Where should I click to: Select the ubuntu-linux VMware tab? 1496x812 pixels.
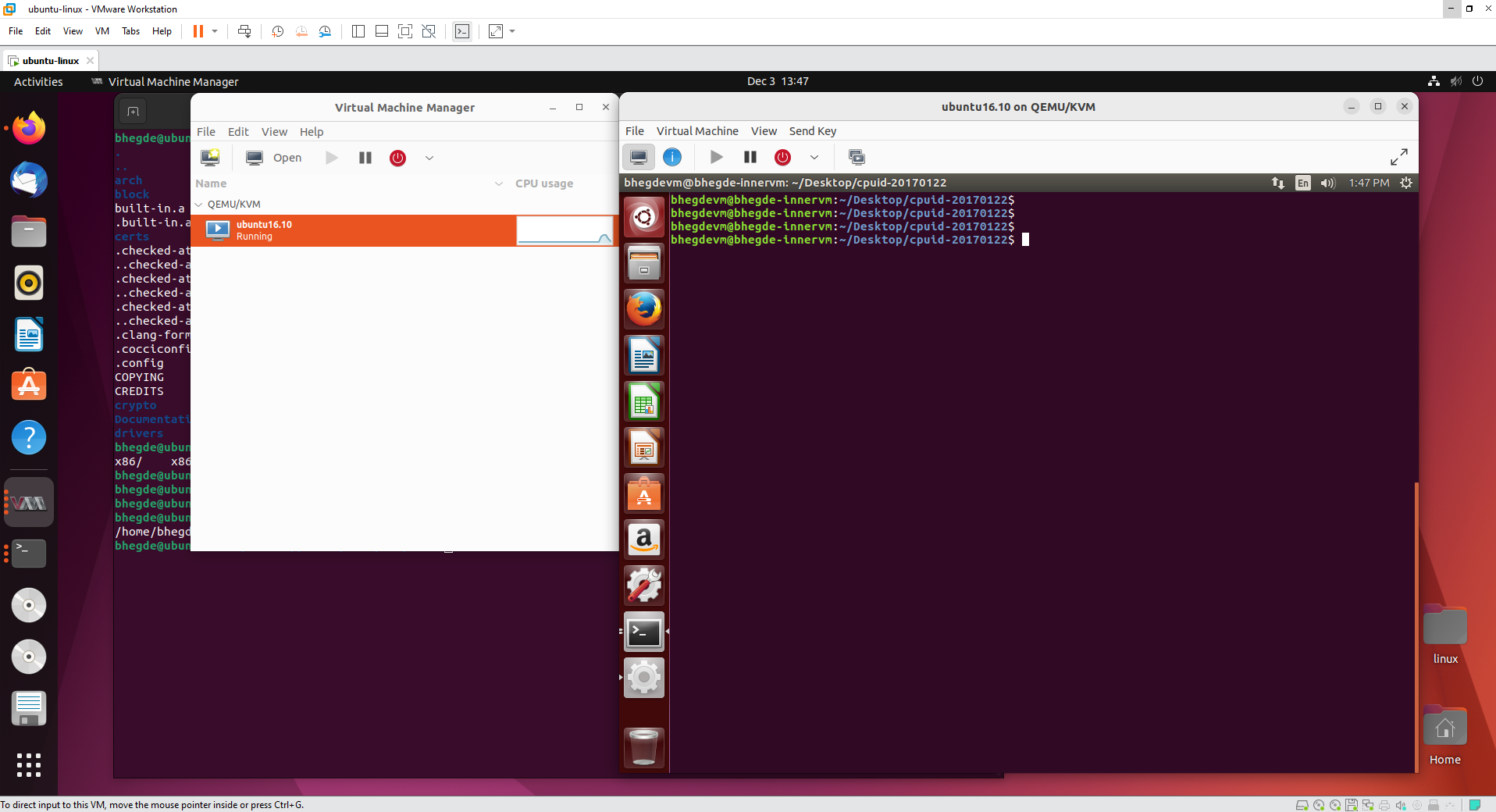(x=51, y=60)
